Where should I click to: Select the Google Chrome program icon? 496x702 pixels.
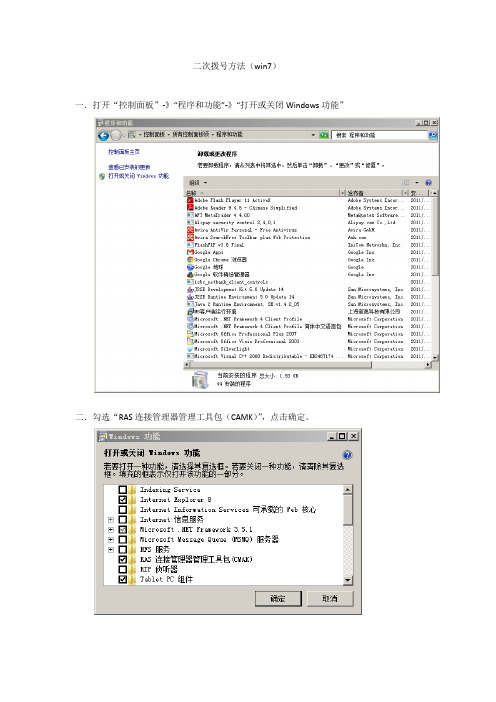[190, 260]
